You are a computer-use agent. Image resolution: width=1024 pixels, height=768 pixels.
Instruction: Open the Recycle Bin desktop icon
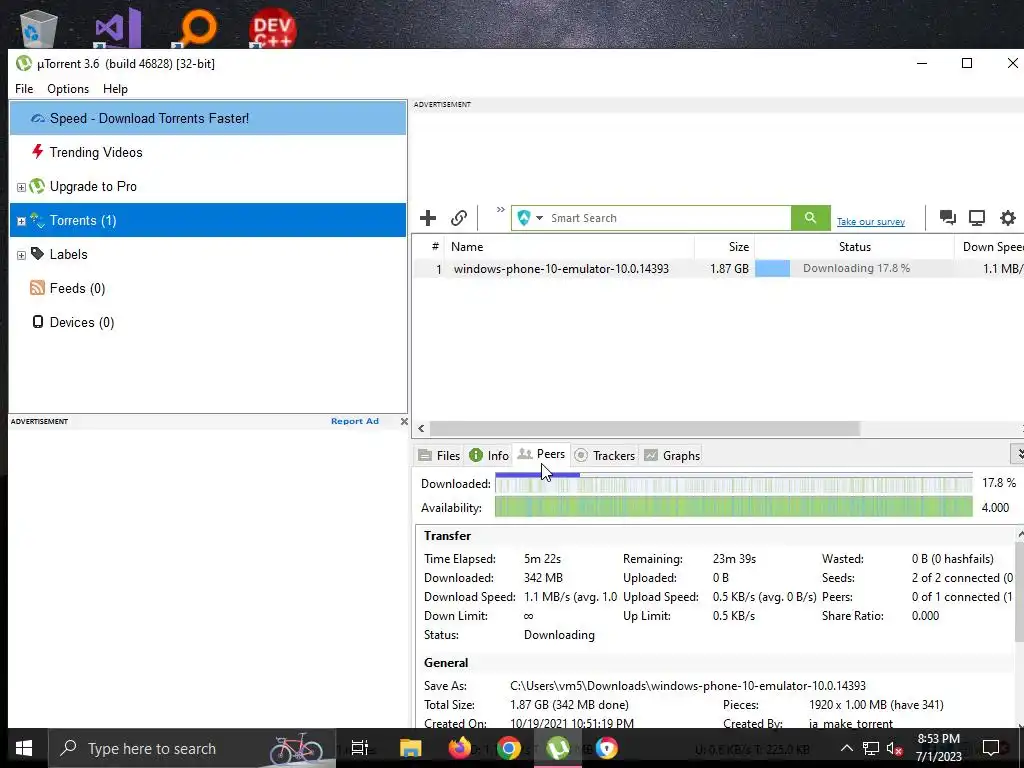click(x=39, y=29)
